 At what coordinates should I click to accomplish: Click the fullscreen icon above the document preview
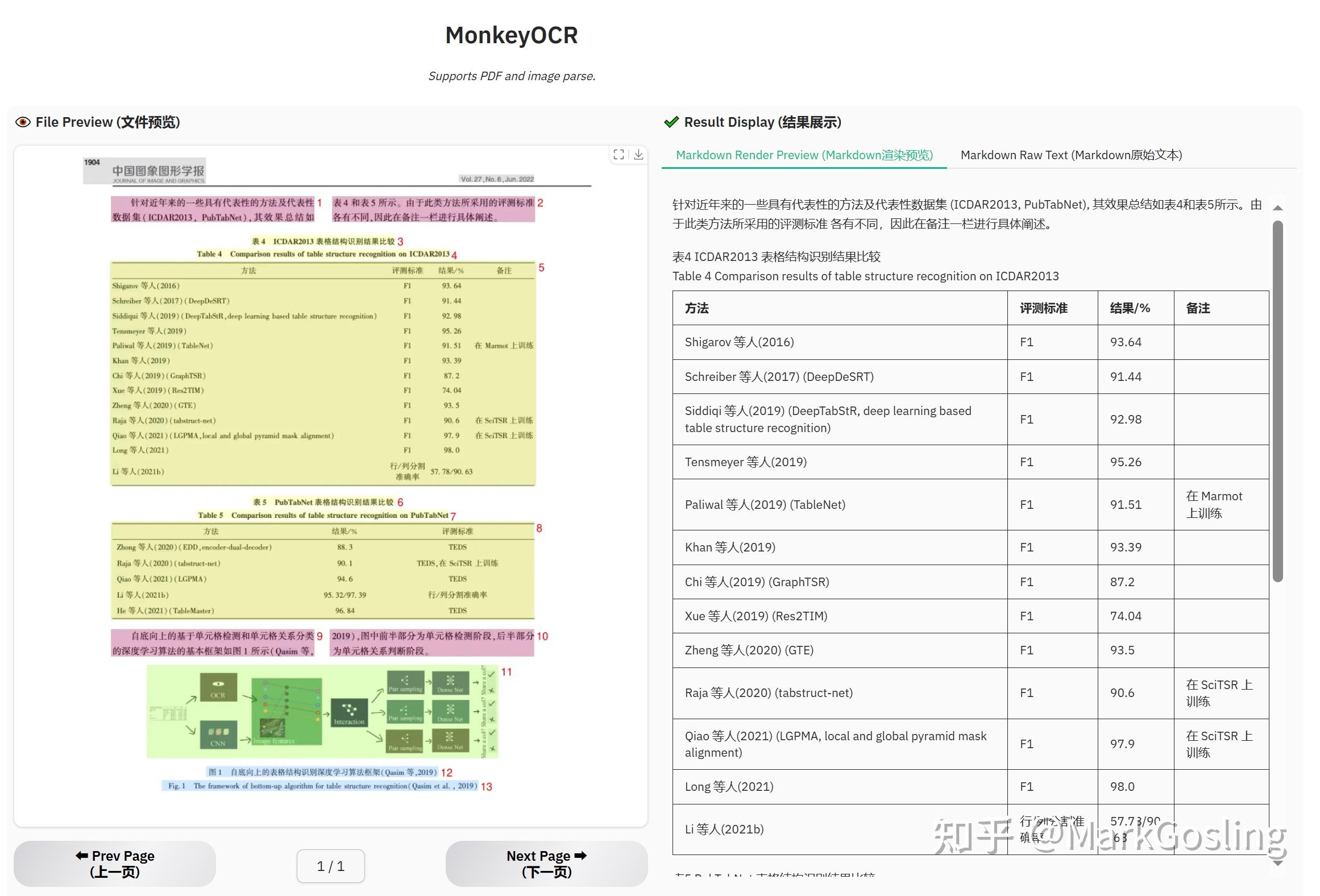(620, 154)
